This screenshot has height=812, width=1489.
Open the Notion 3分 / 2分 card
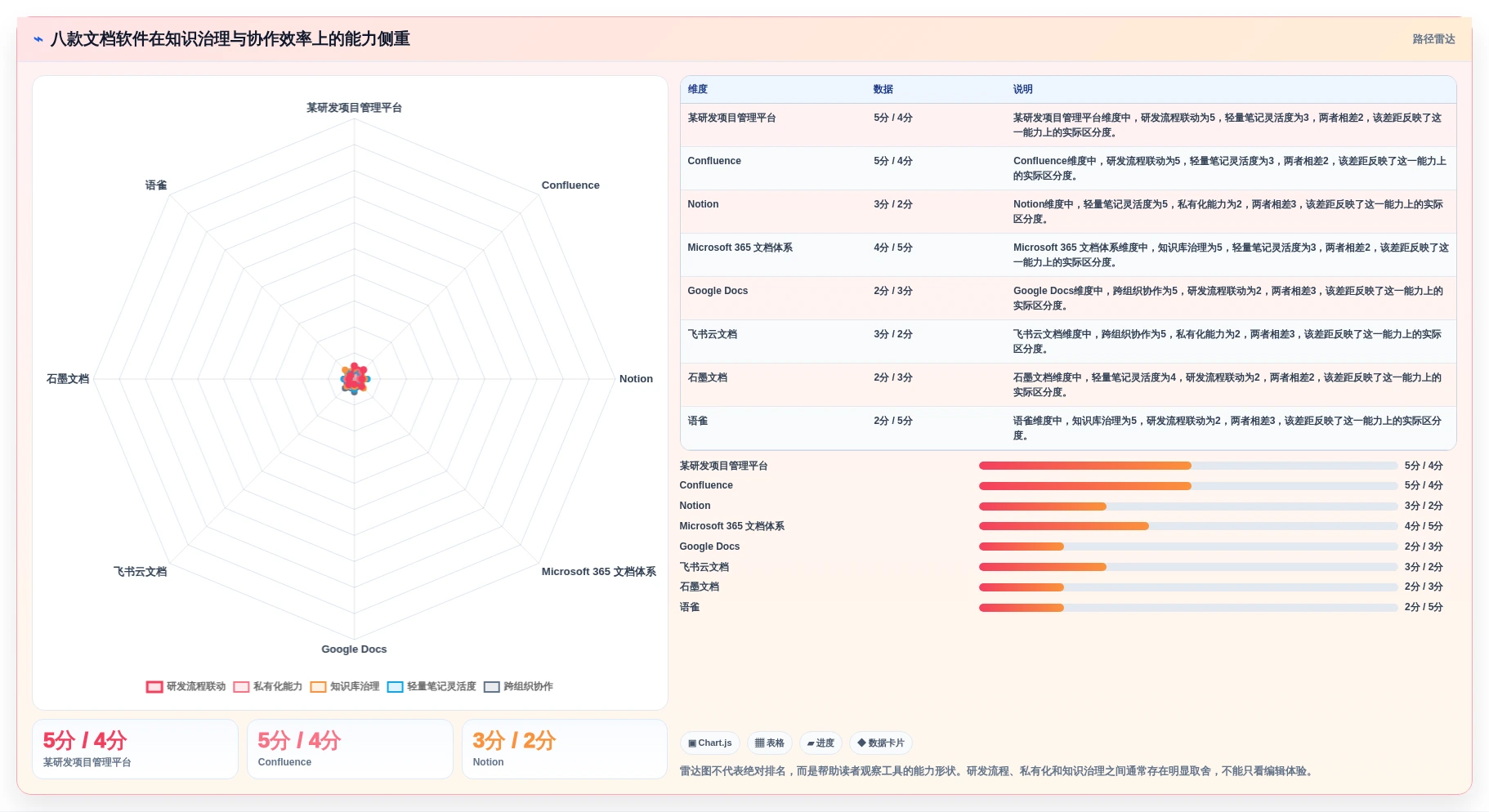[565, 749]
